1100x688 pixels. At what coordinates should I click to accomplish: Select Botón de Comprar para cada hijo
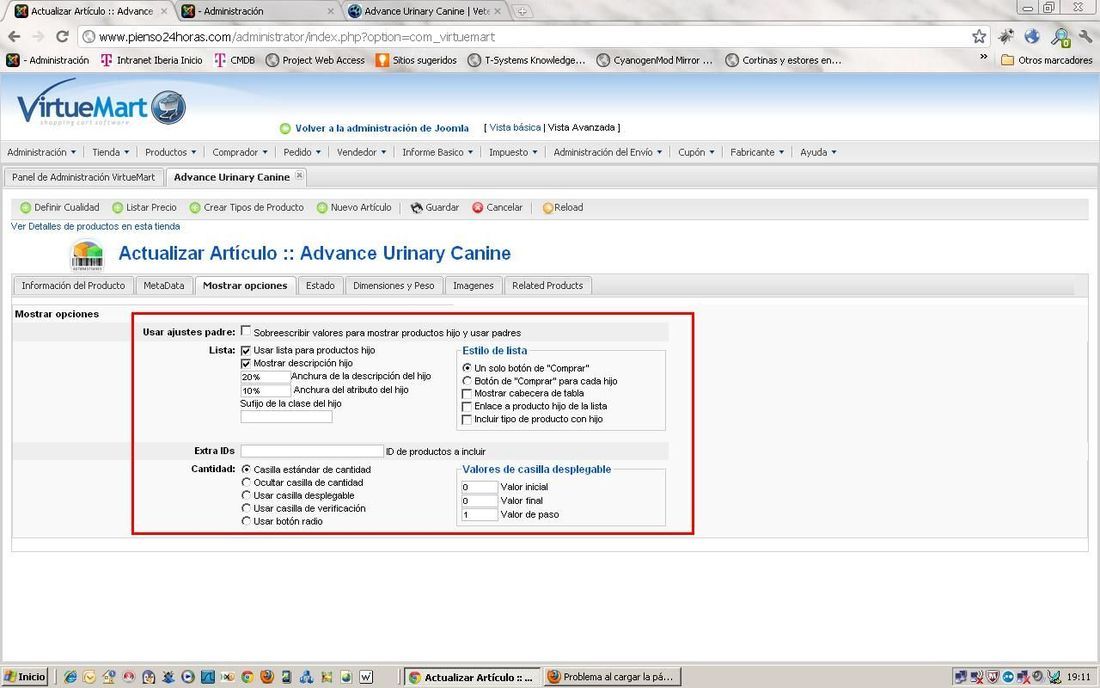point(467,381)
